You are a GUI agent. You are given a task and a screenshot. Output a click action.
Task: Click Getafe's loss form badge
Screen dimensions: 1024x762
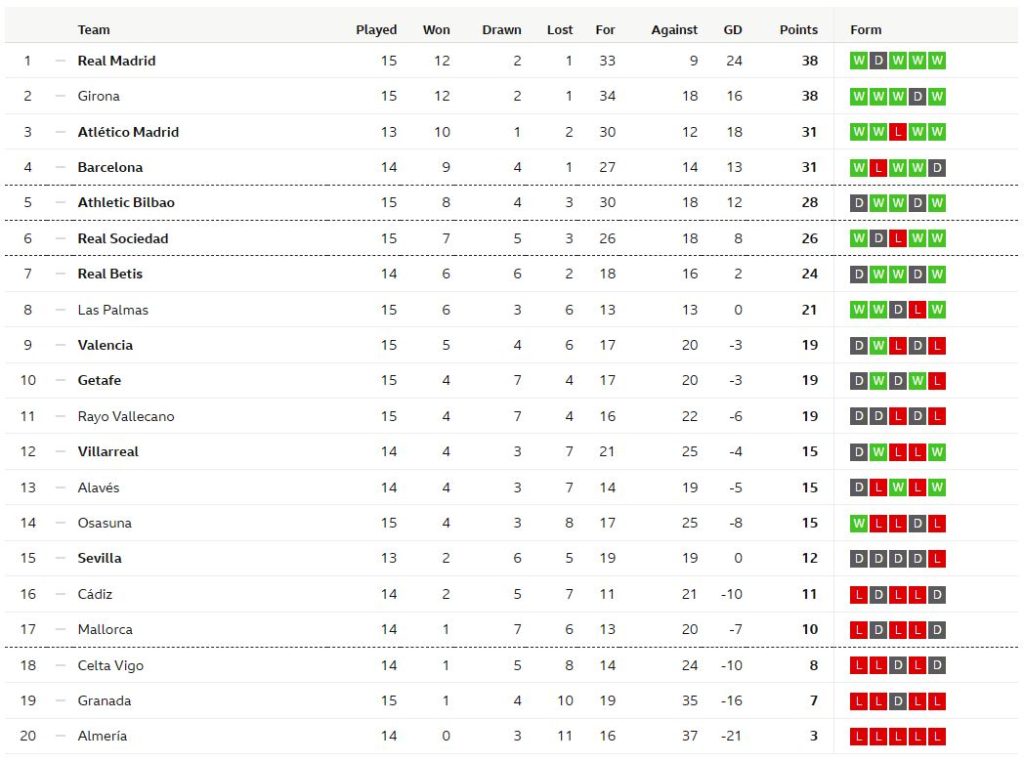(937, 381)
